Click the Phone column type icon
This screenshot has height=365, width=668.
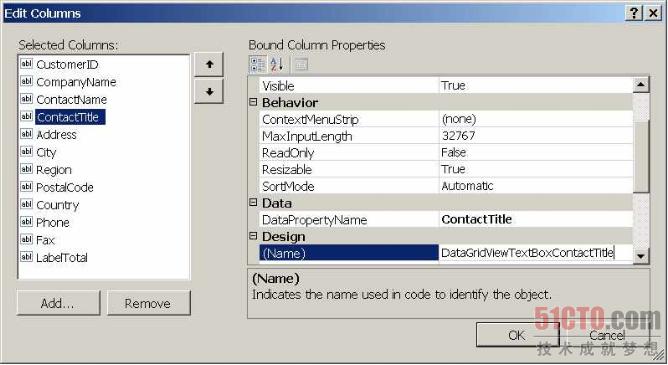(26, 222)
